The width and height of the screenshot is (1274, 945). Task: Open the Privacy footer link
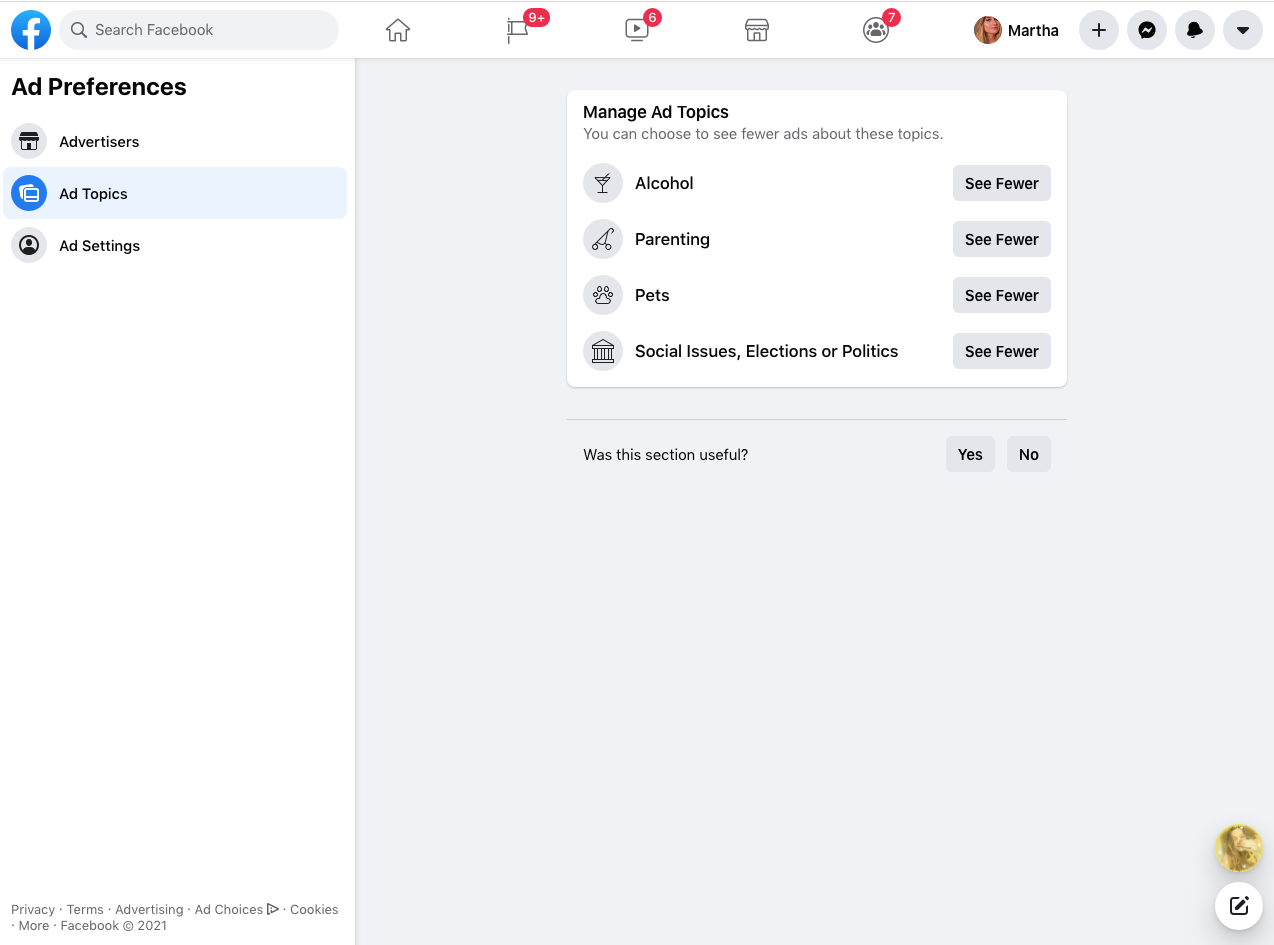tap(33, 909)
